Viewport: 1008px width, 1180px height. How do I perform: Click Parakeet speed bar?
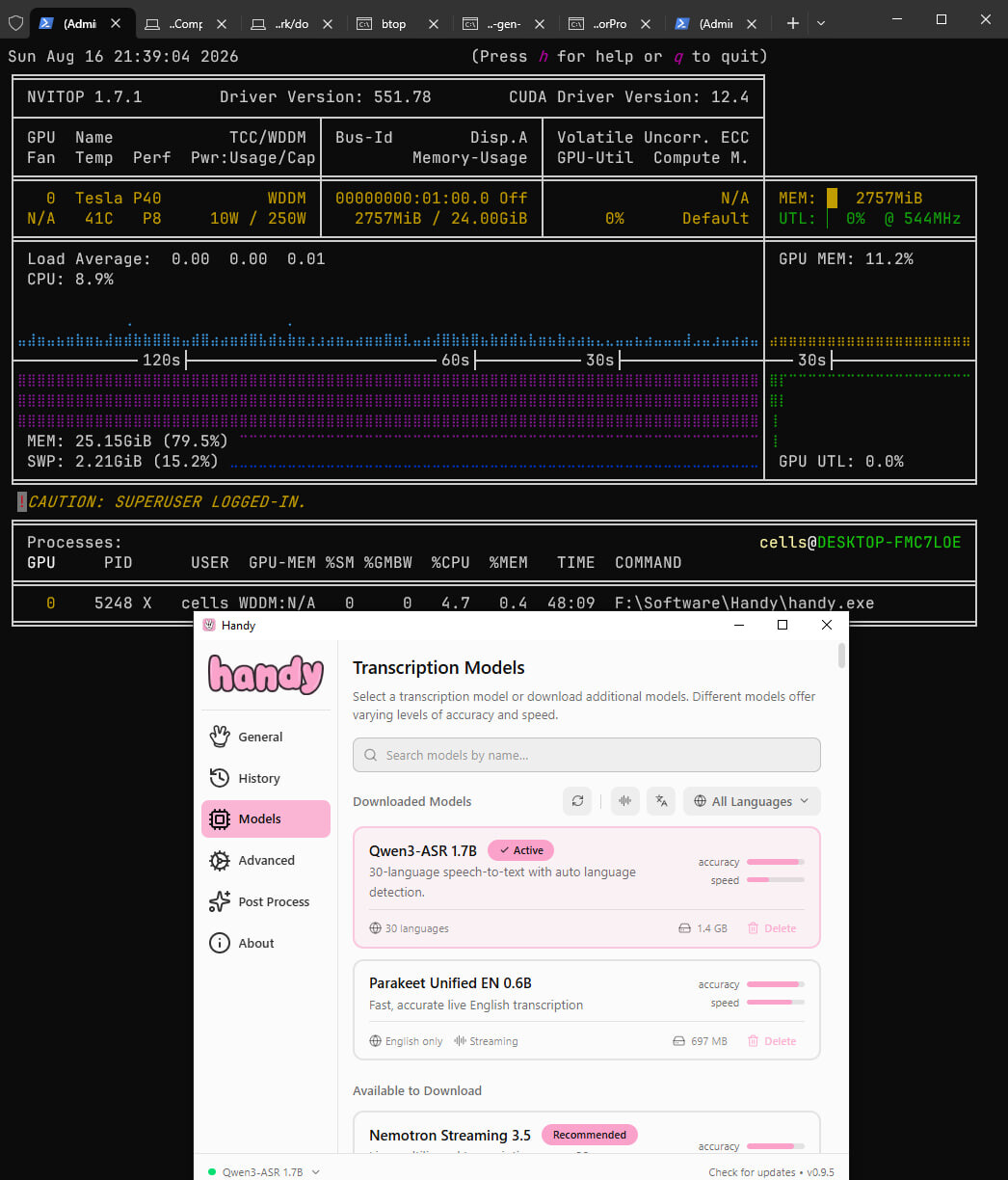[776, 1003]
